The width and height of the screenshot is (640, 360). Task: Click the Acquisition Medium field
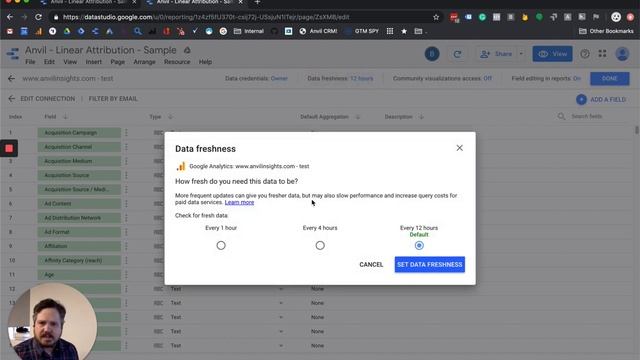point(79,161)
